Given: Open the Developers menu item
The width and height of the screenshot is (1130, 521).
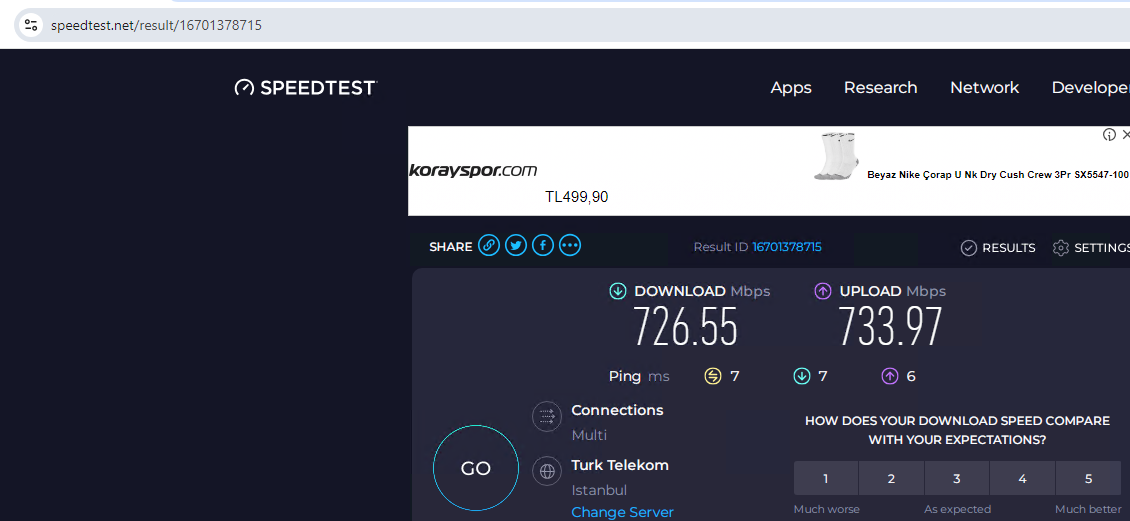Looking at the screenshot, I should tap(1090, 88).
